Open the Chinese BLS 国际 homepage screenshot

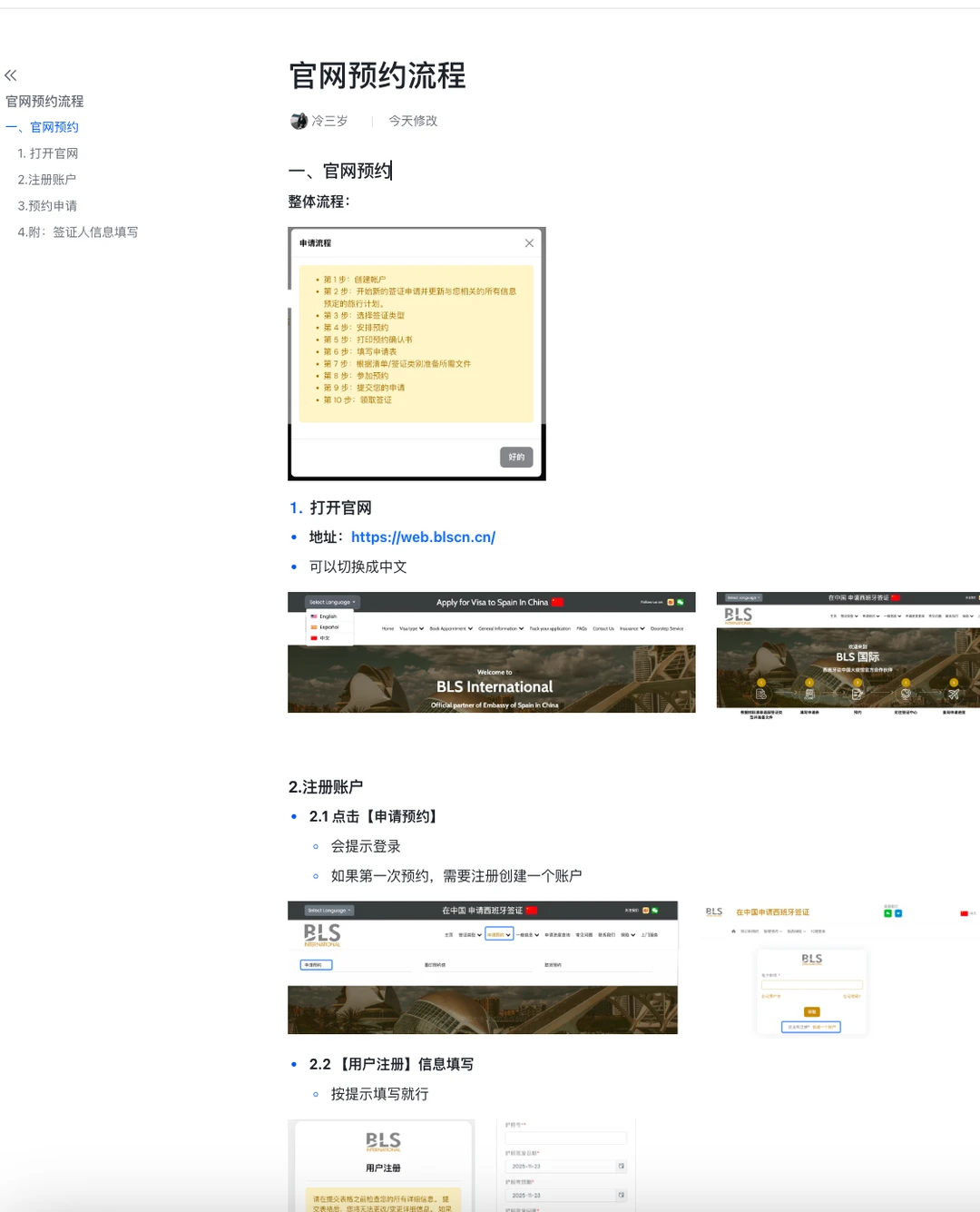click(848, 655)
